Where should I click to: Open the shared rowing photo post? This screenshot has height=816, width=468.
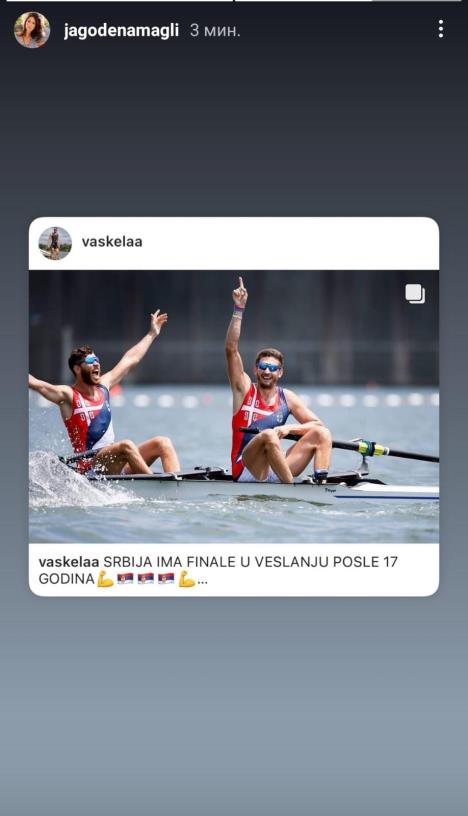click(x=234, y=406)
